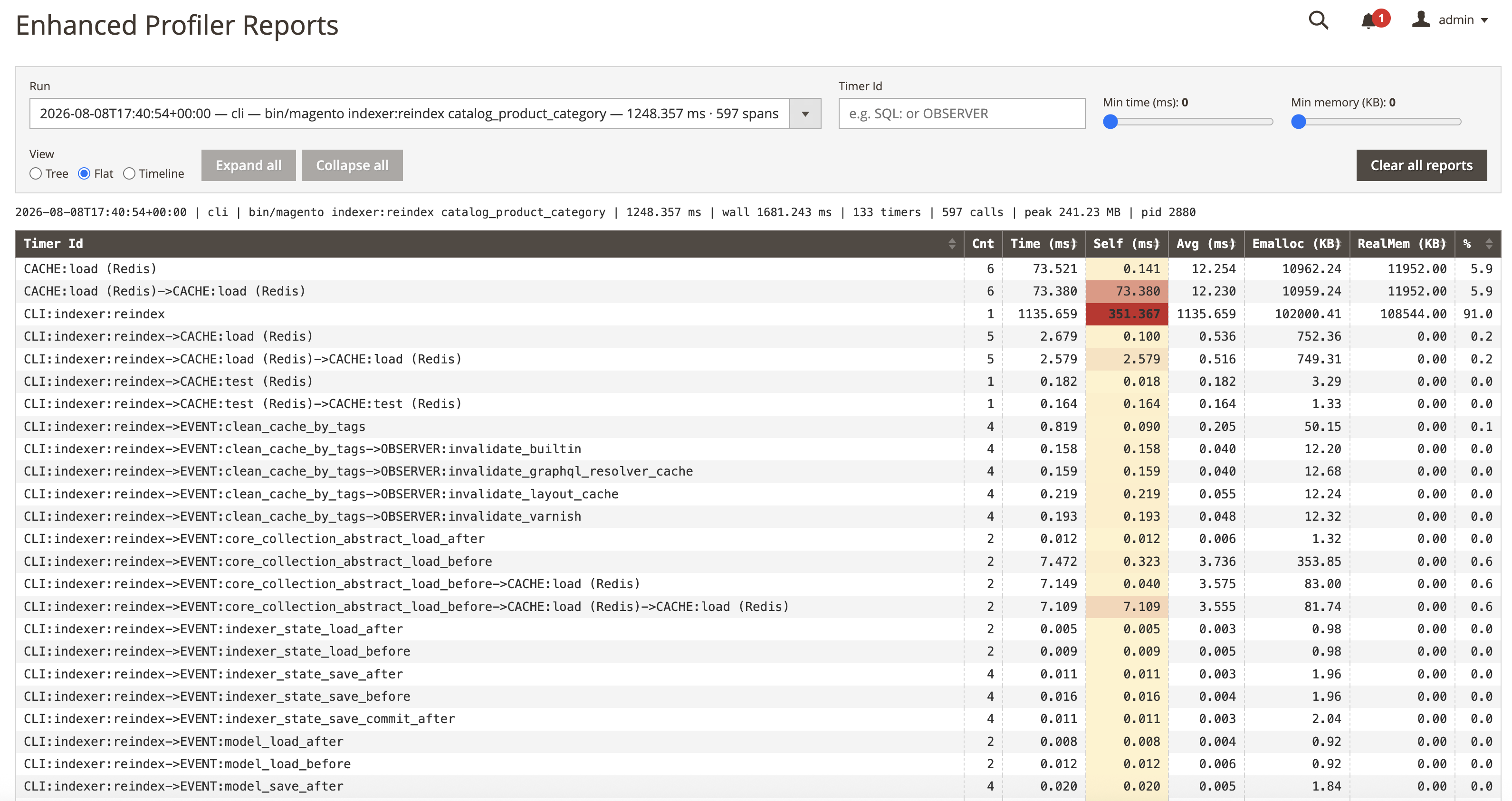
Task: Select row OBSERVER:invalidate_varnish
Action: [x=758, y=516]
